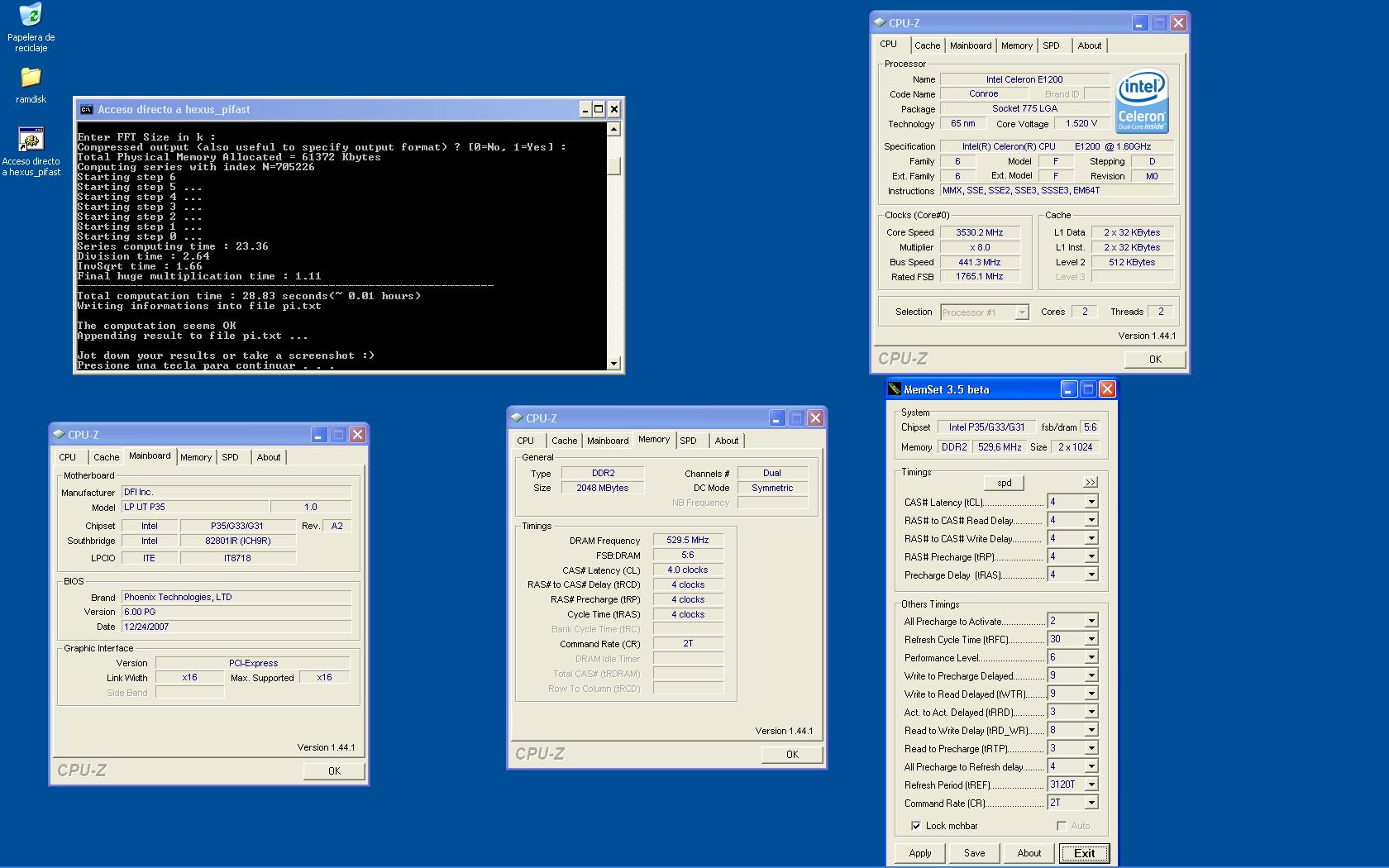The width and height of the screenshot is (1389, 868).
Task: Toggle the Lock mchbar checkbox
Action: click(916, 825)
